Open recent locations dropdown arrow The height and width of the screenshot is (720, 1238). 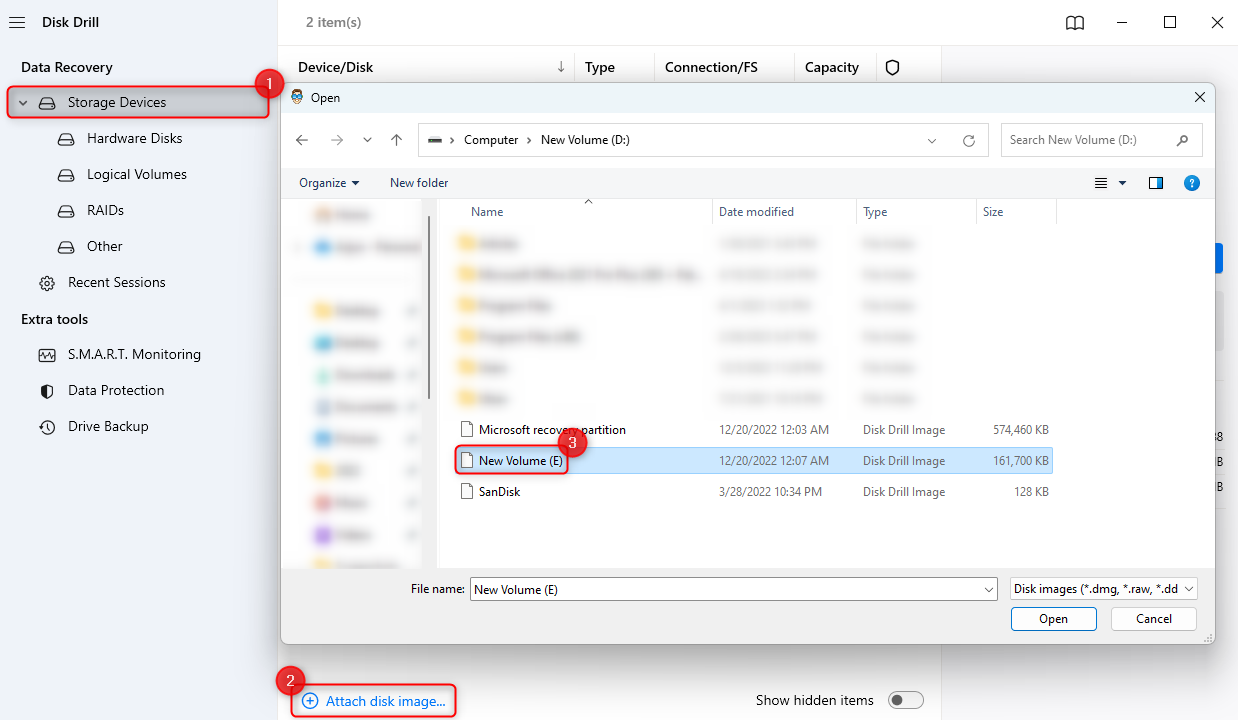coord(367,140)
